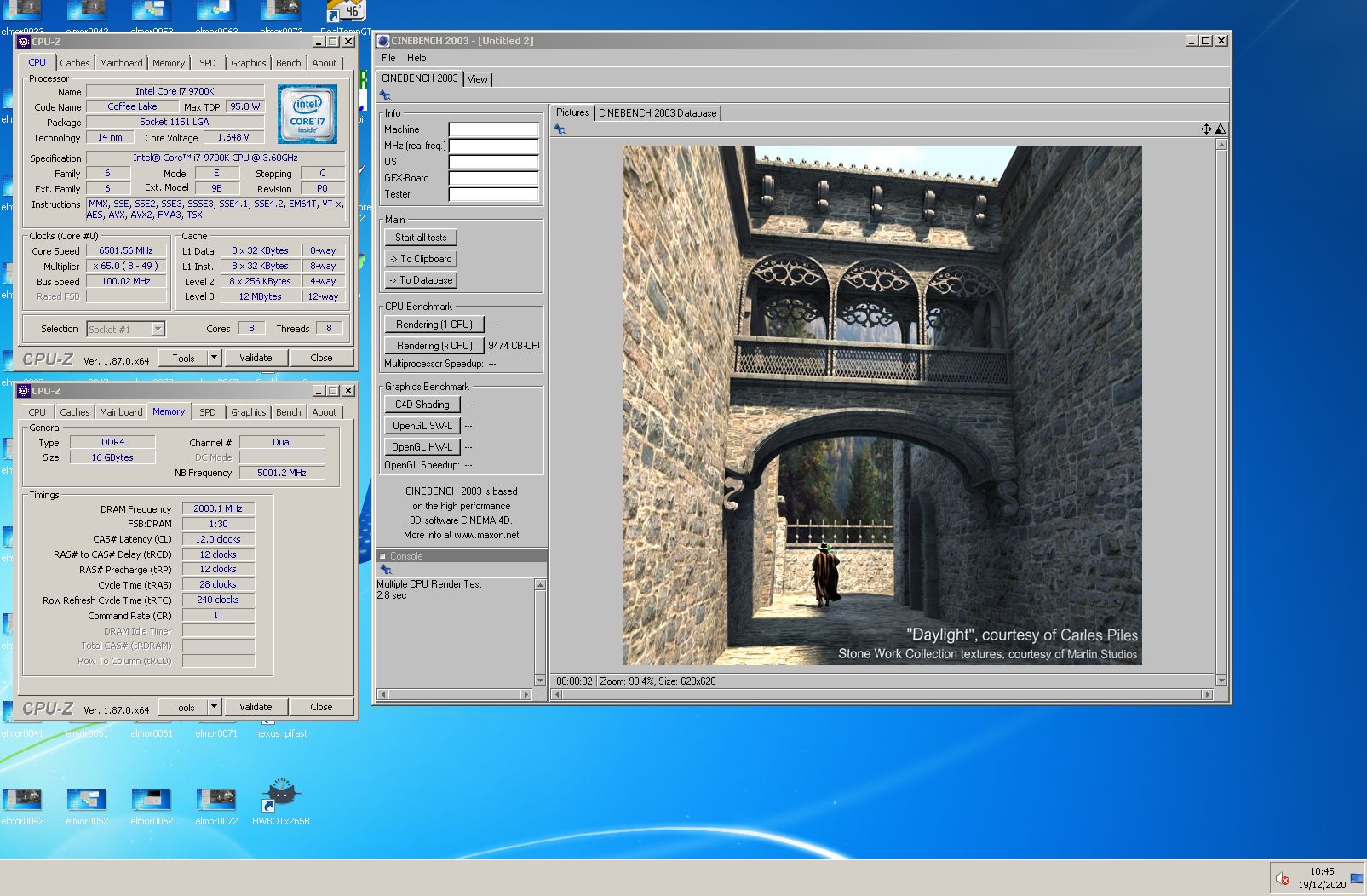Click the pushpin icon in the Console panel
1367x896 pixels.
pyautogui.click(x=385, y=569)
